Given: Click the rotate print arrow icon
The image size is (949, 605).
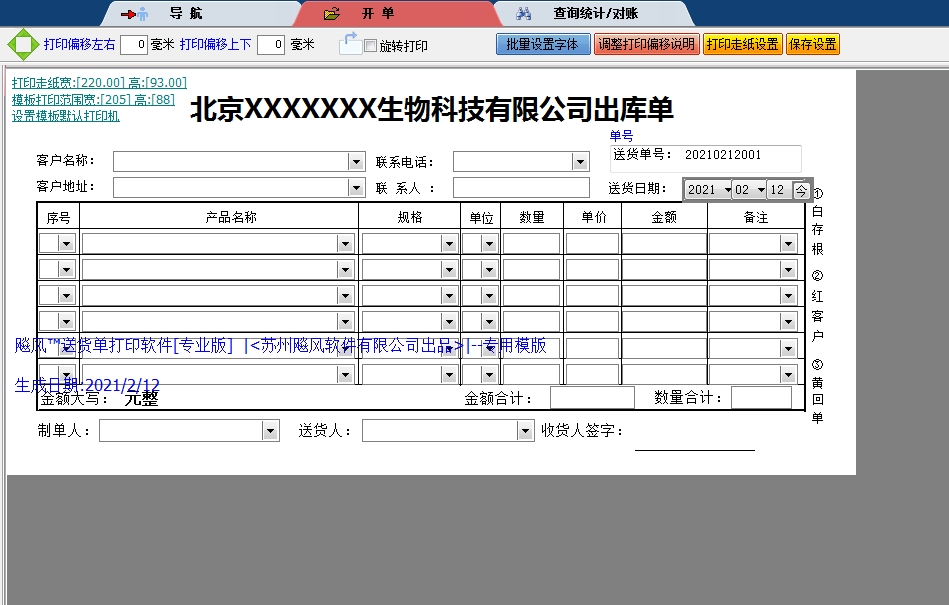Looking at the screenshot, I should tap(349, 43).
